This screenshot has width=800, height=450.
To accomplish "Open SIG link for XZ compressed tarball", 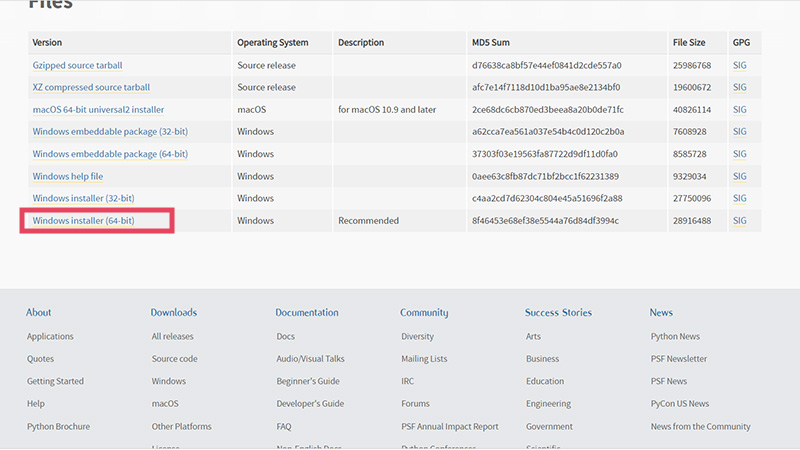I will pyautogui.click(x=740, y=87).
